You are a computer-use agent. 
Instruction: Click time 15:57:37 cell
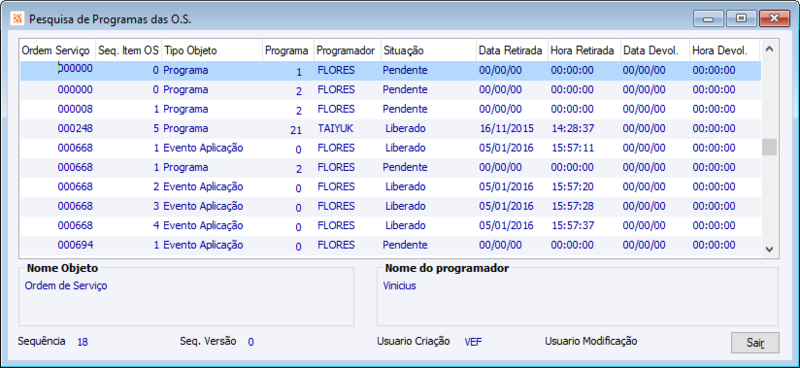(572, 226)
